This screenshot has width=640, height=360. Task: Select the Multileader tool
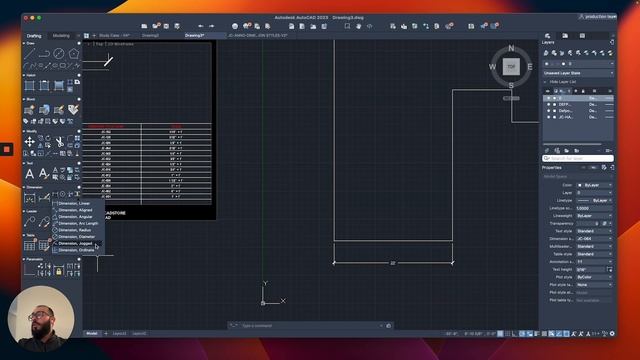(29, 222)
